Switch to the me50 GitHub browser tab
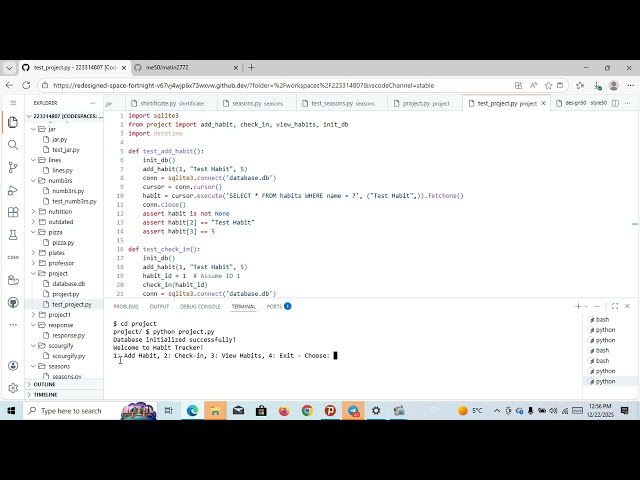The width and height of the screenshot is (640, 480). pos(186,68)
